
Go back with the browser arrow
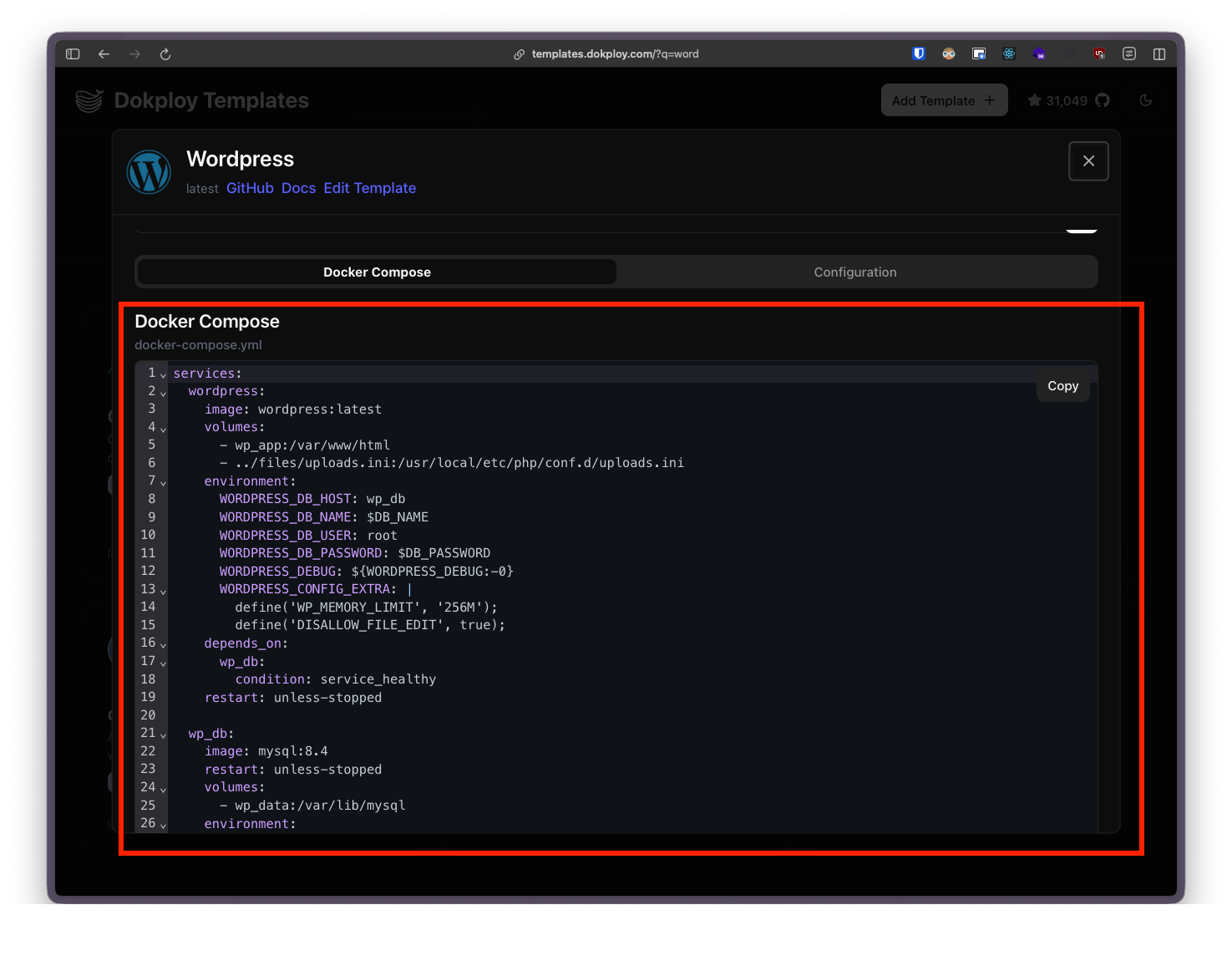104,54
